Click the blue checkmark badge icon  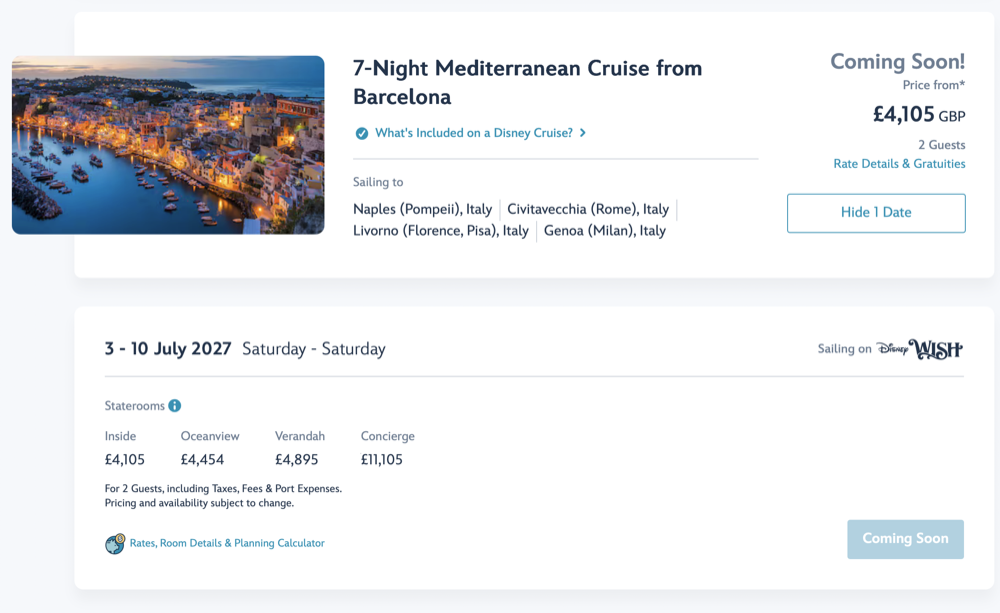click(362, 133)
